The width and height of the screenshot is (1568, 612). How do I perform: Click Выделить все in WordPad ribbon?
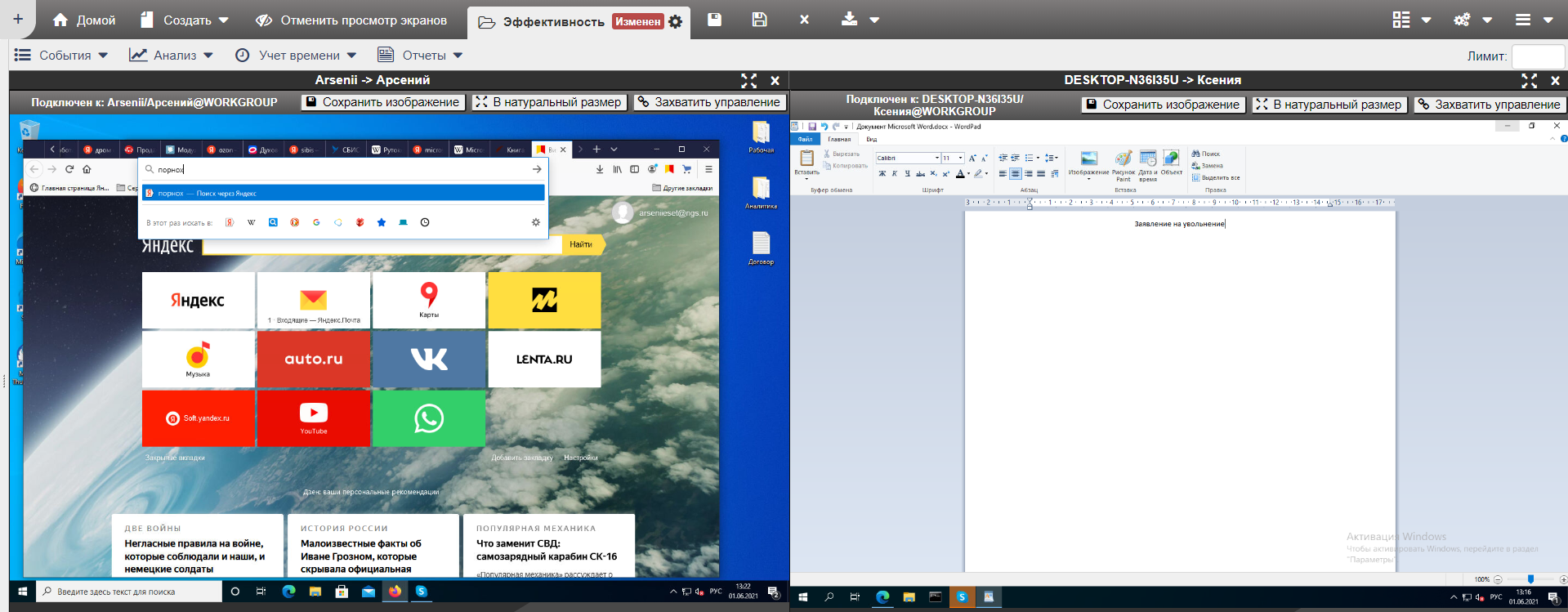(x=1216, y=177)
